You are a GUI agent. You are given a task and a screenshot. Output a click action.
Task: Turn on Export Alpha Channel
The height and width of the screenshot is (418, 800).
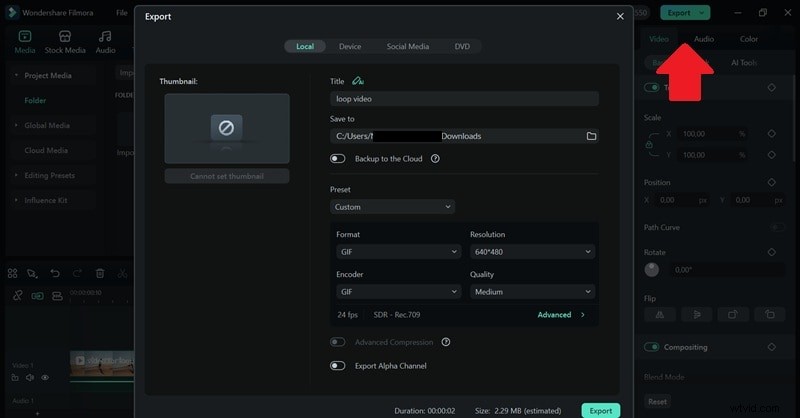tap(338, 366)
